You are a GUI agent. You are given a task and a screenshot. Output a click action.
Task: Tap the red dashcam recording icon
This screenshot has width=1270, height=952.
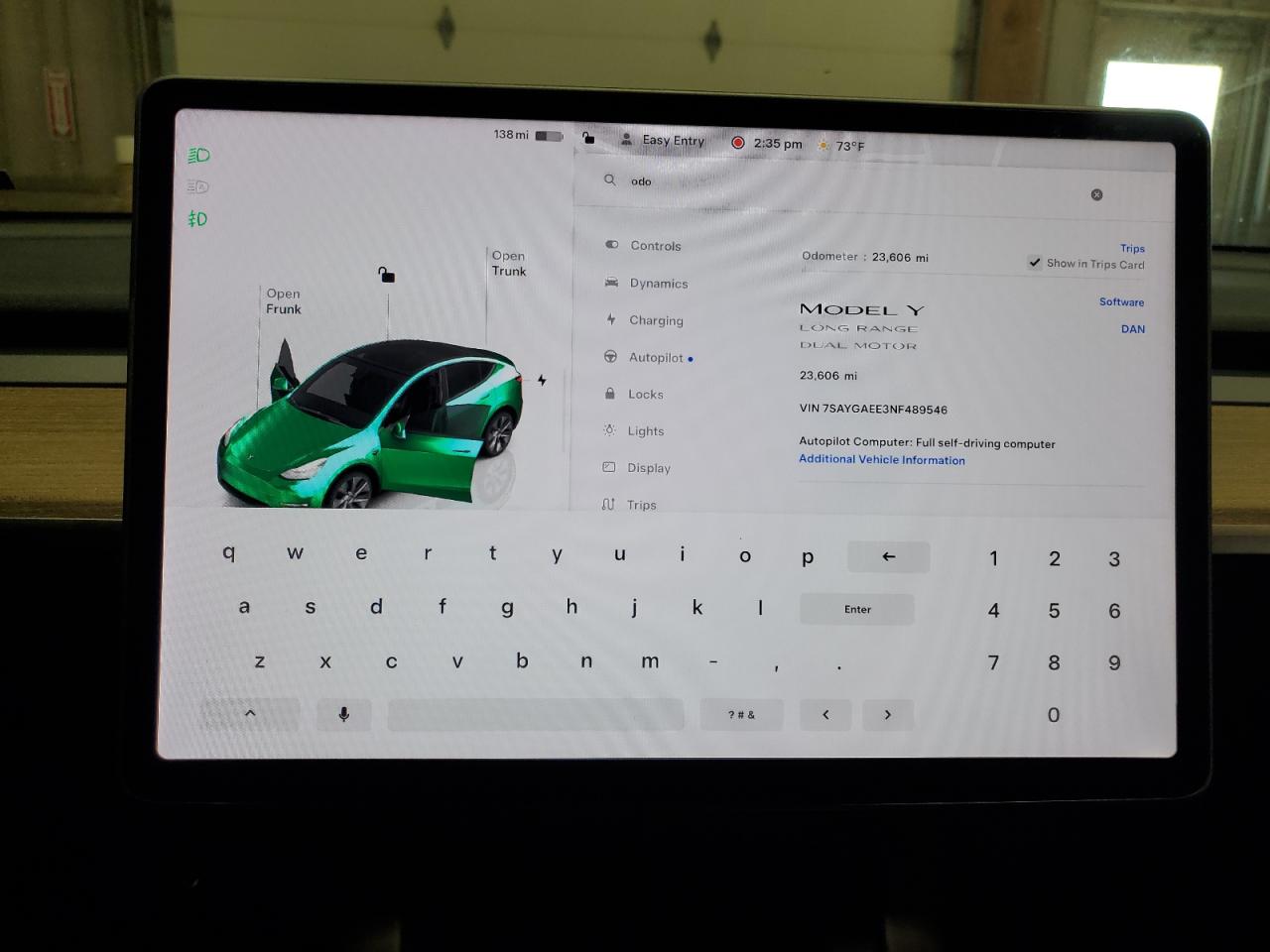tap(737, 143)
